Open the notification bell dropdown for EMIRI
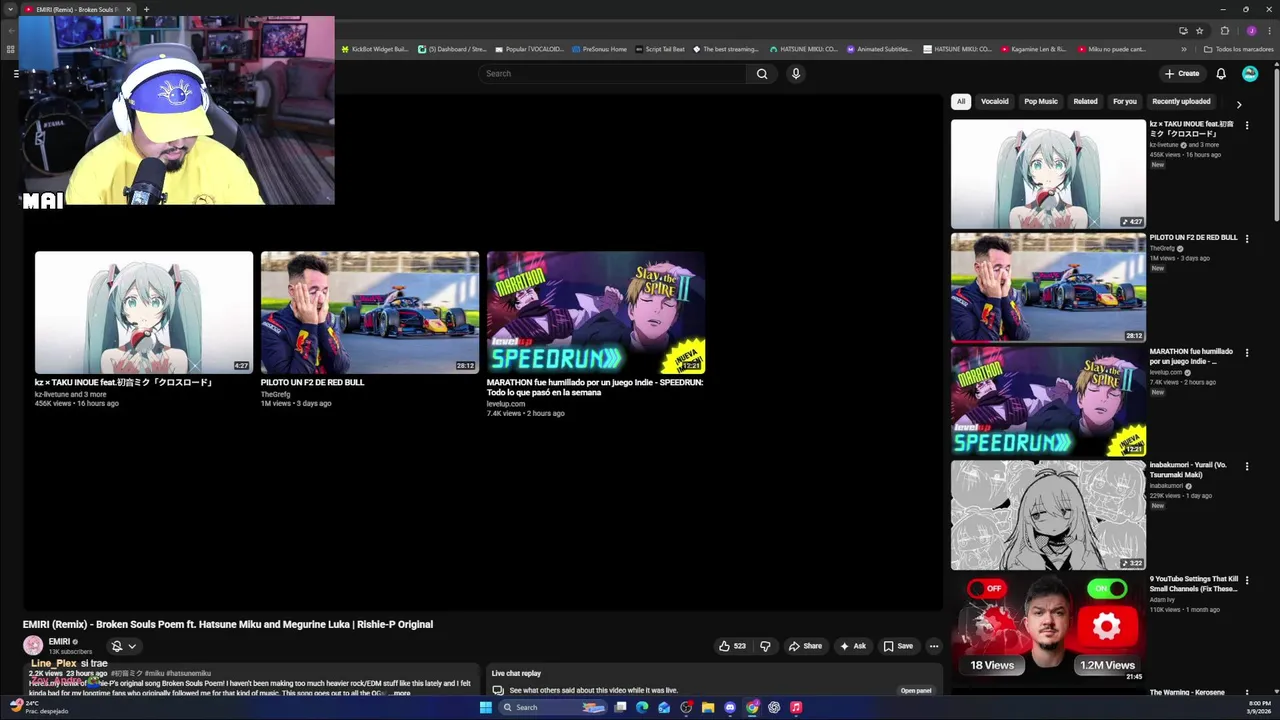Image resolution: width=1280 pixels, height=720 pixels. (x=123, y=646)
